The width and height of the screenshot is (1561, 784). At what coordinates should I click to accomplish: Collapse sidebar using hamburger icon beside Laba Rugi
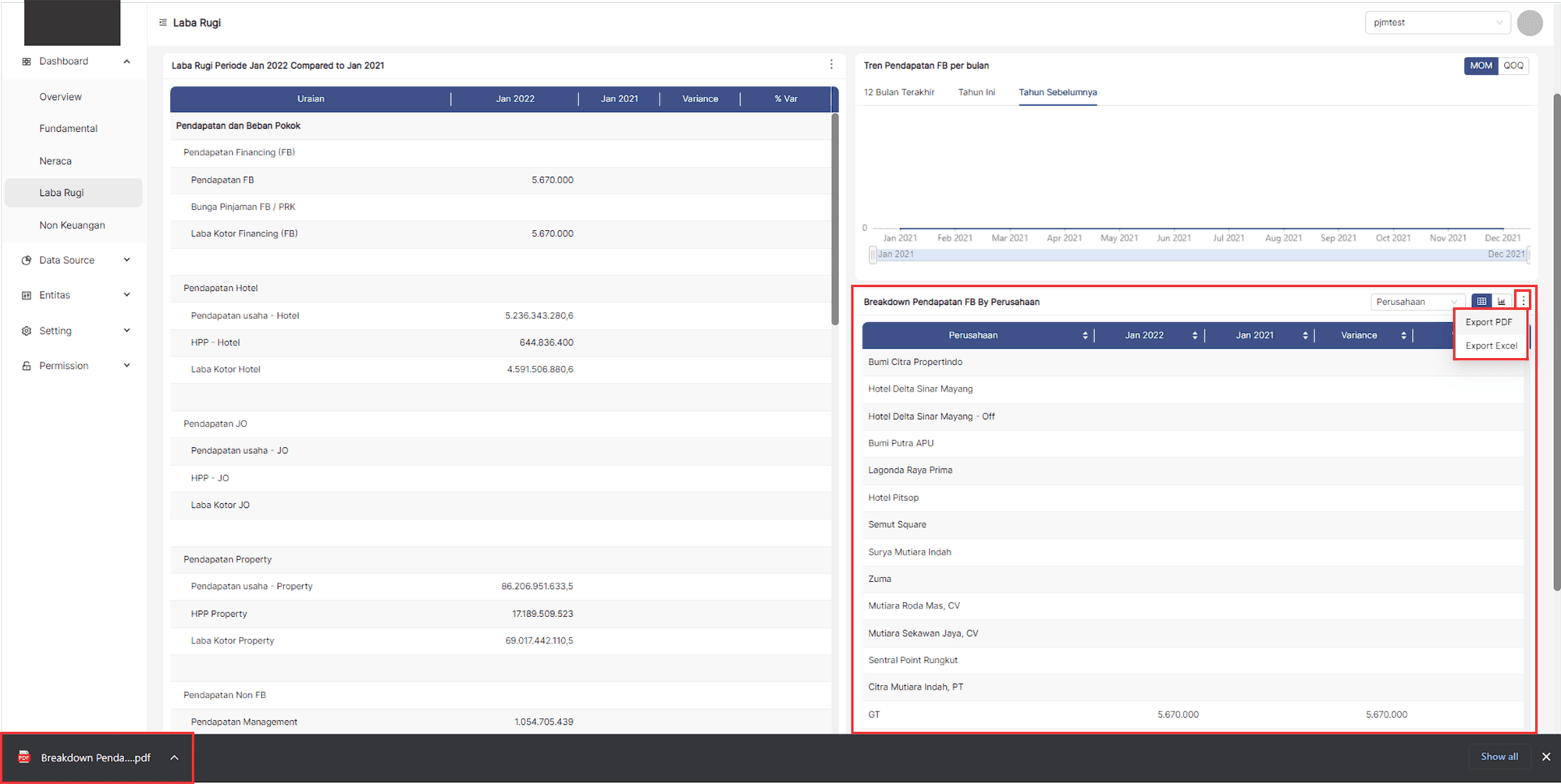[162, 23]
